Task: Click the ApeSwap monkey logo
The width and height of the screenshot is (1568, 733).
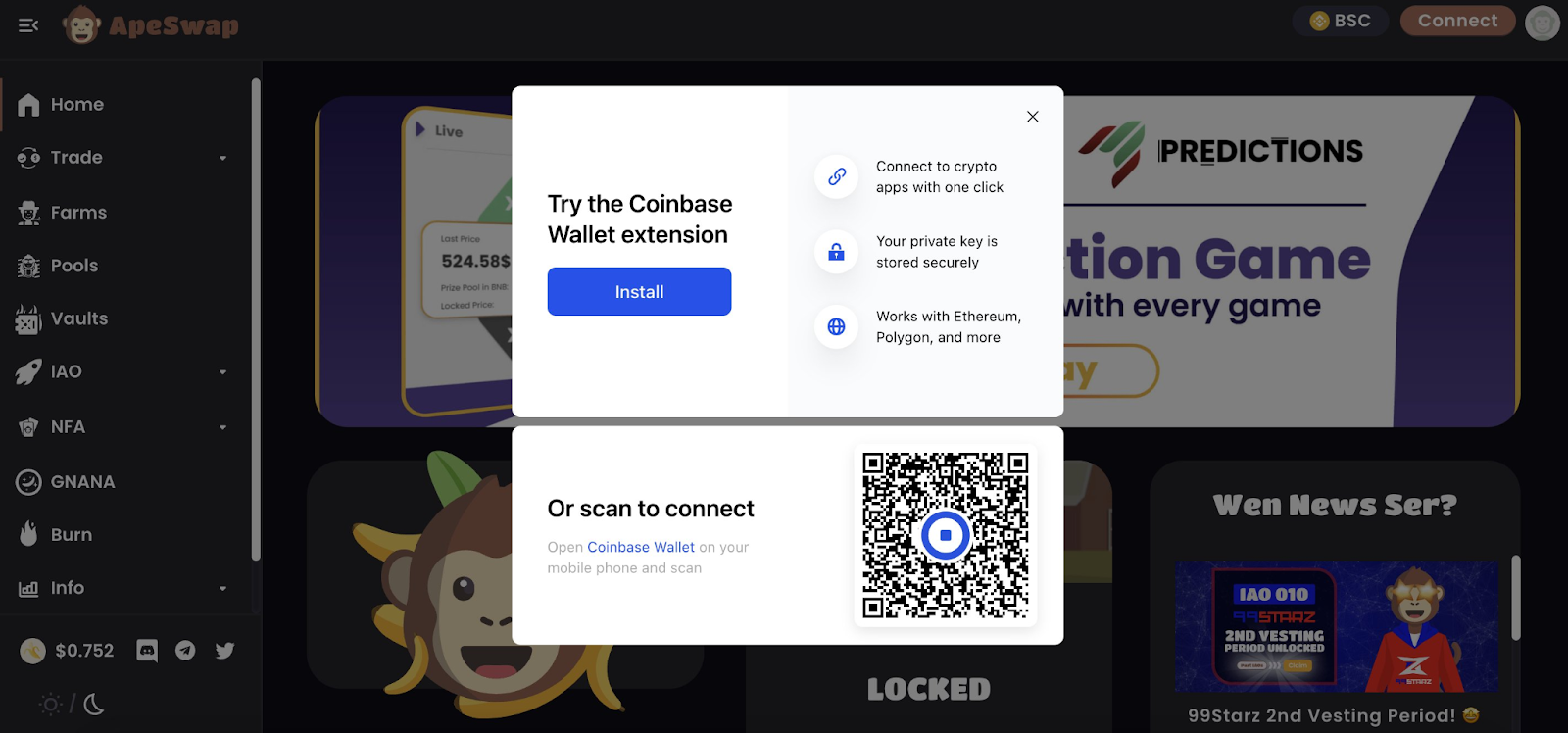Action: (80, 24)
